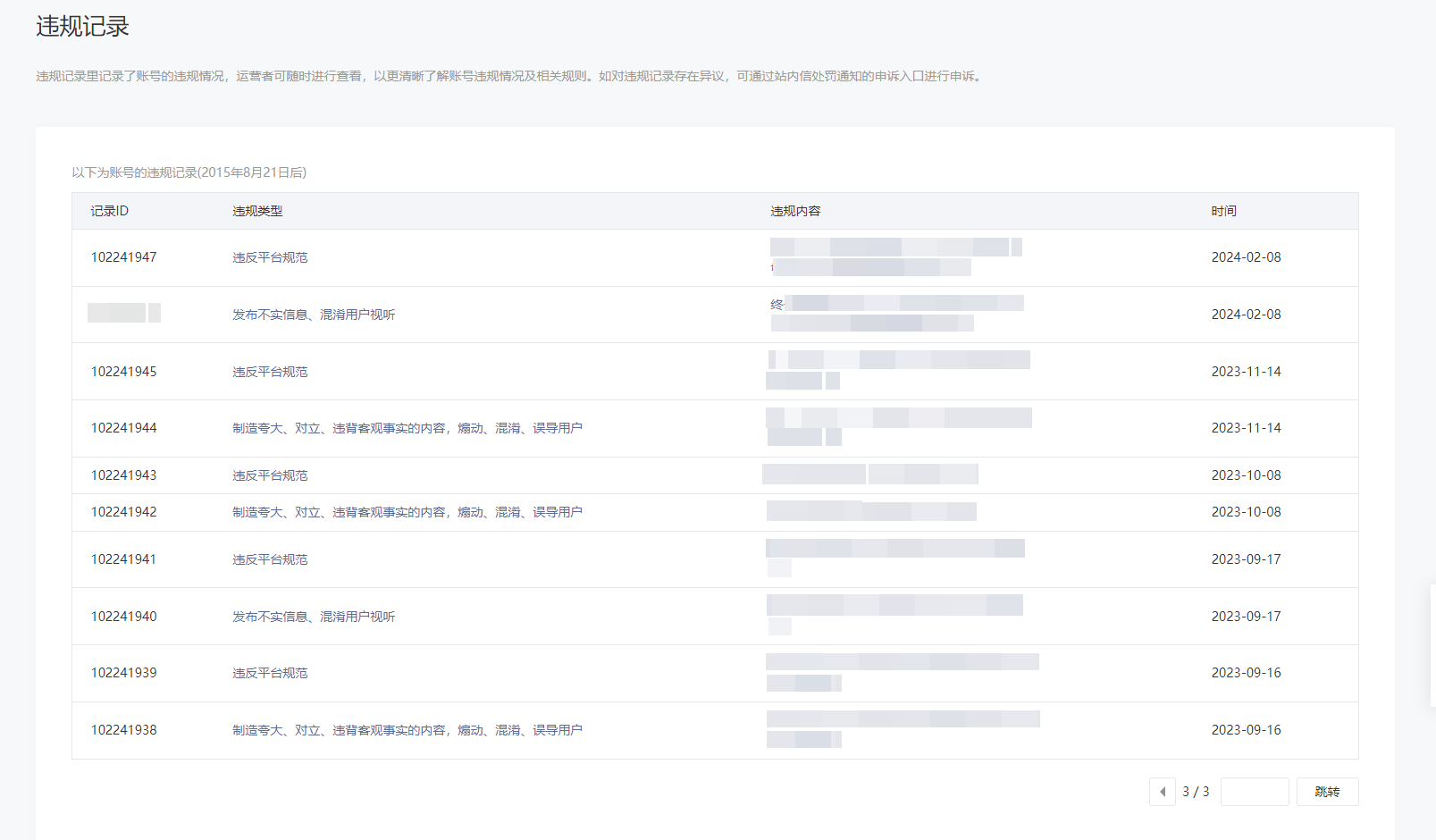Click the 违规内容 column header
The height and width of the screenshot is (840, 1436).
795,211
